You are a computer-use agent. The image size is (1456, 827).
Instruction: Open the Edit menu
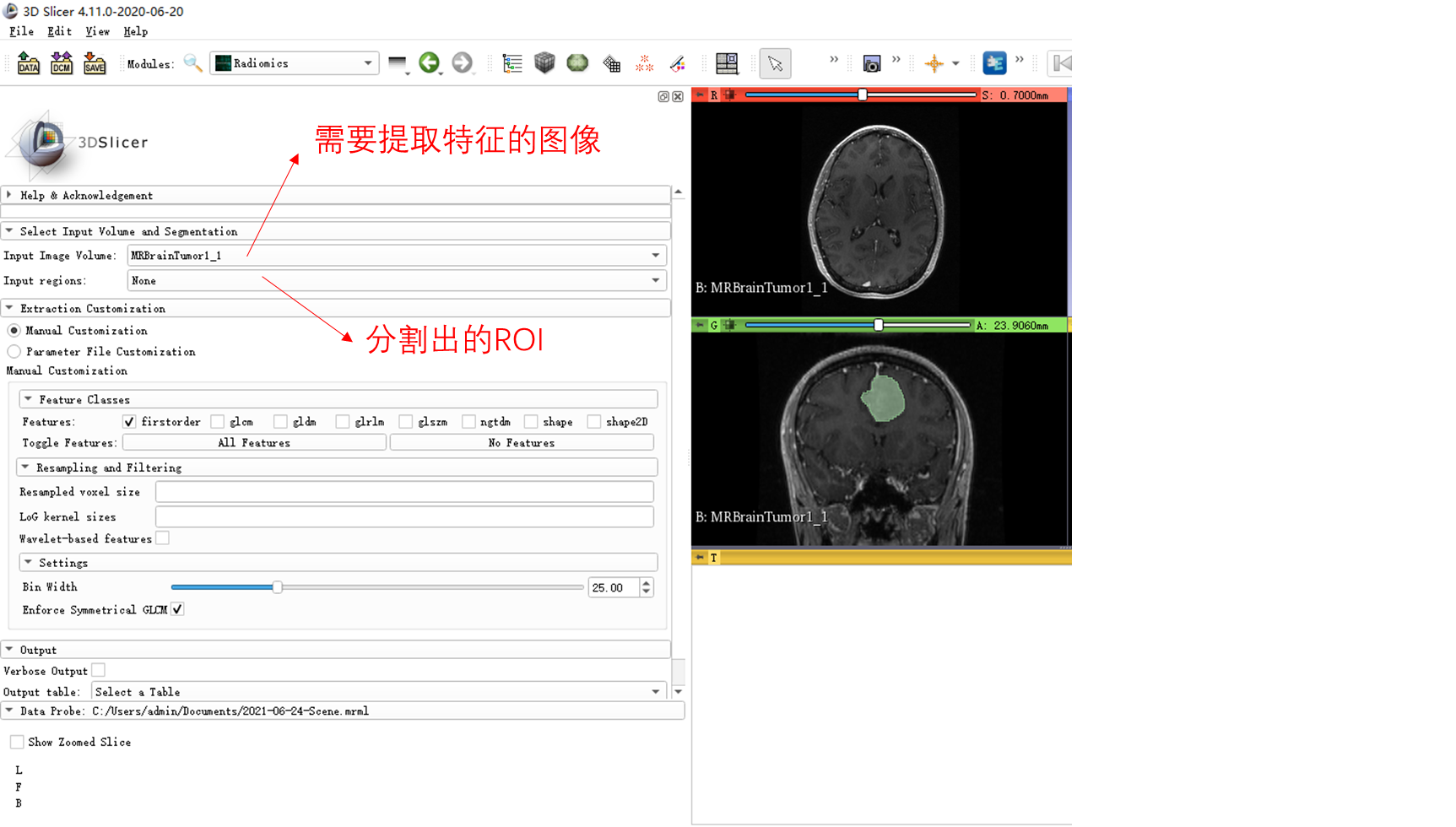point(59,31)
